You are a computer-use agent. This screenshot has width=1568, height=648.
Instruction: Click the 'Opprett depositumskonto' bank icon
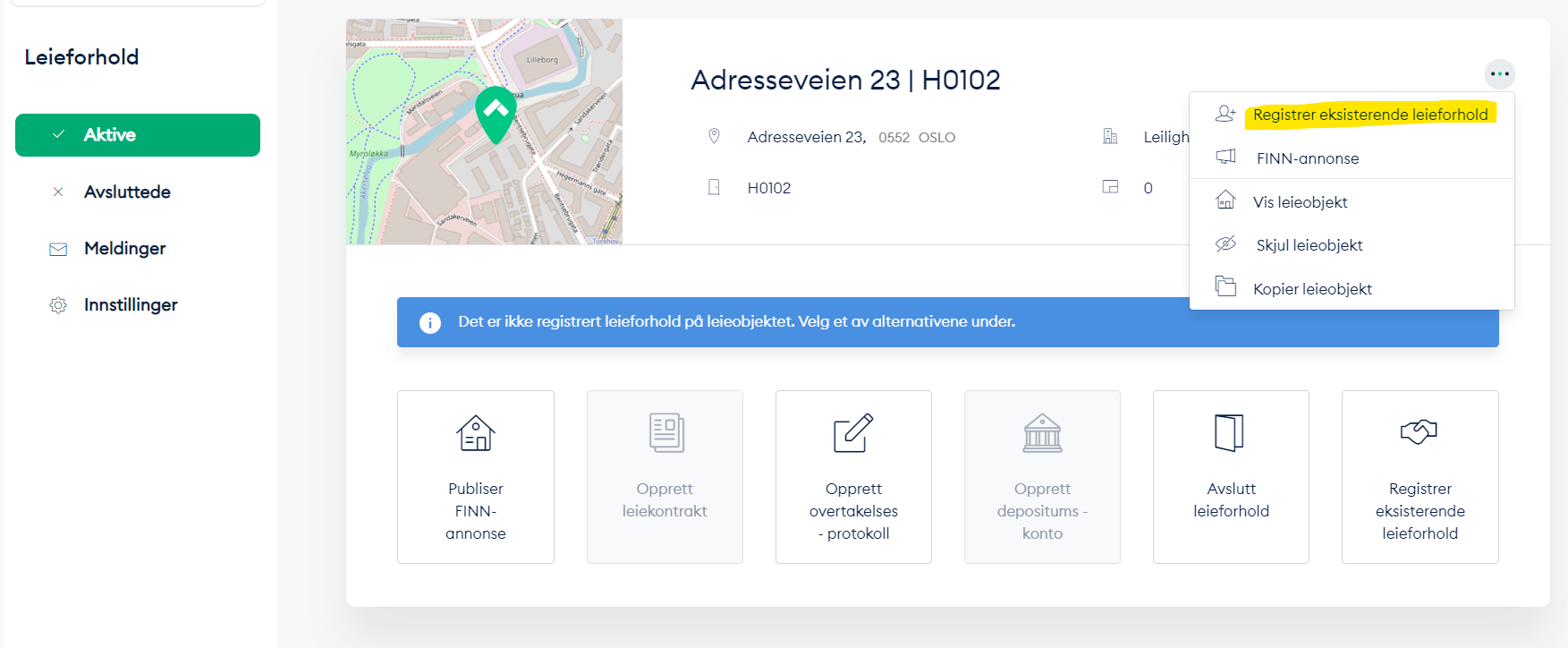(1042, 433)
